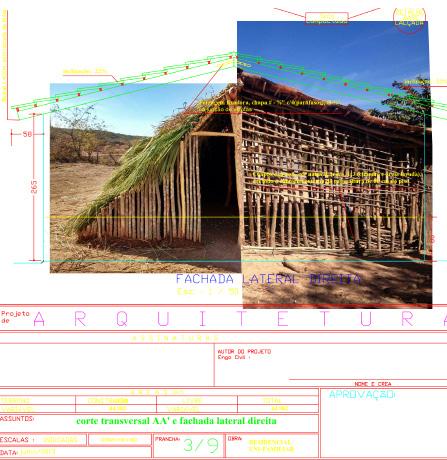Screen dimensions: 447x460
Task: Click the 58 dimension marker on the left
Action: click(27, 134)
